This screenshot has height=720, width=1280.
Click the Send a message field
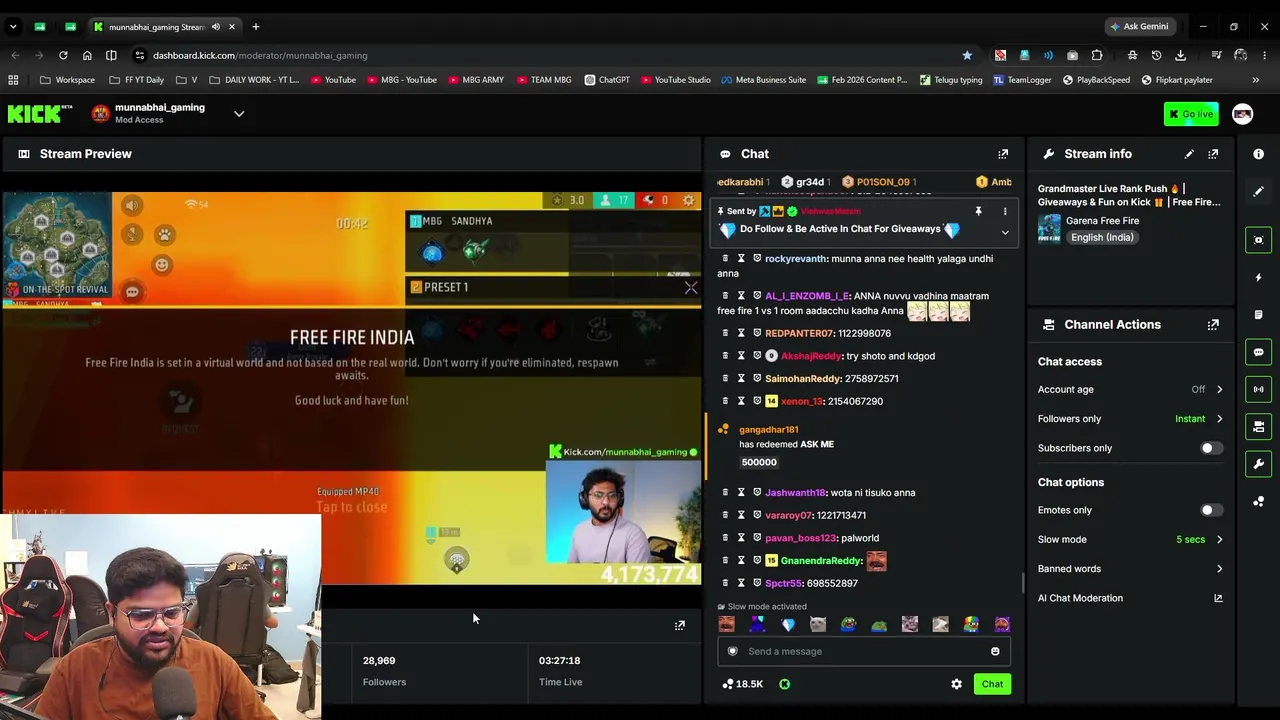click(x=864, y=652)
